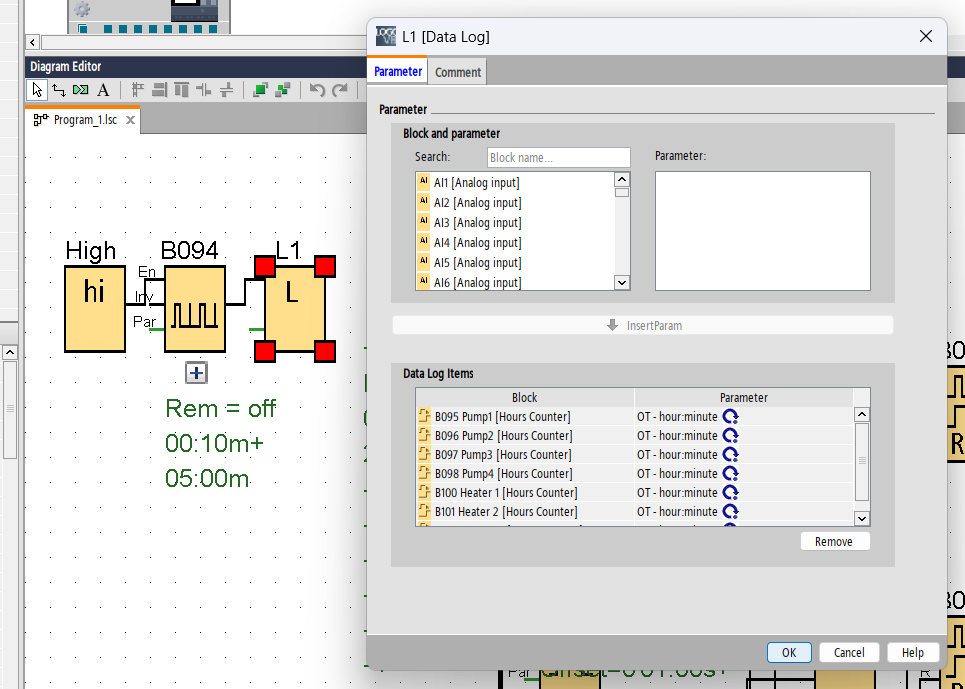Switch to the Comment tab

tap(458, 72)
